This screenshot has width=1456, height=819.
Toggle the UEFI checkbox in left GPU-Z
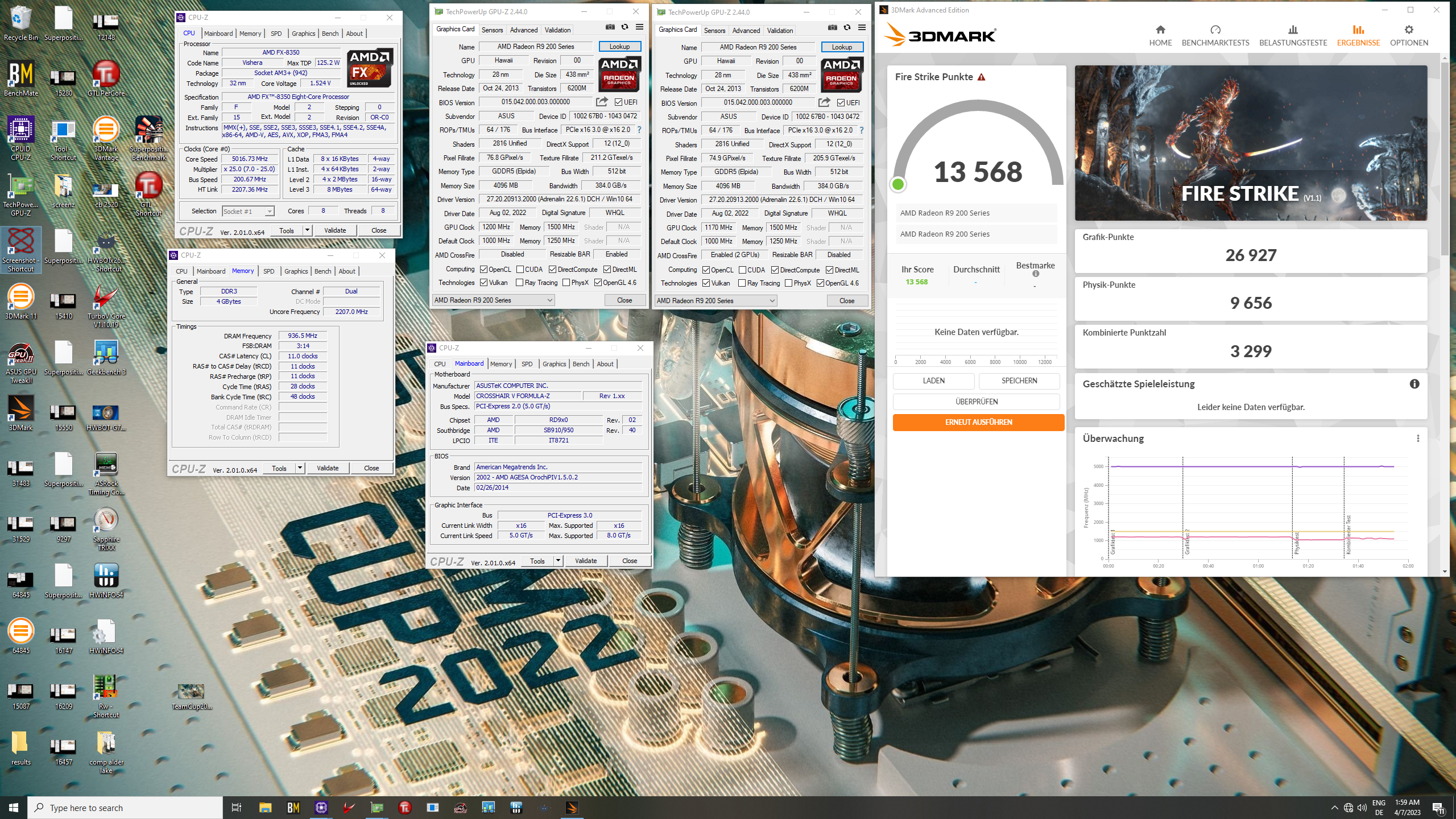point(618,102)
